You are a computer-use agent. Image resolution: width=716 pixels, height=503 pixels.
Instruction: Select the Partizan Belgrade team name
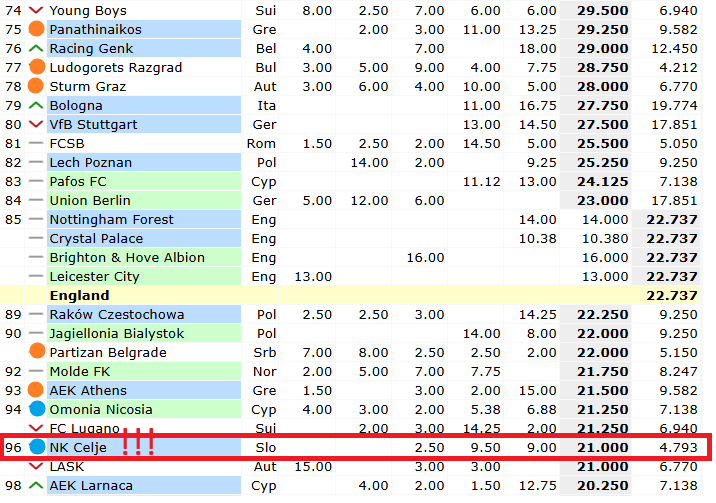point(108,352)
